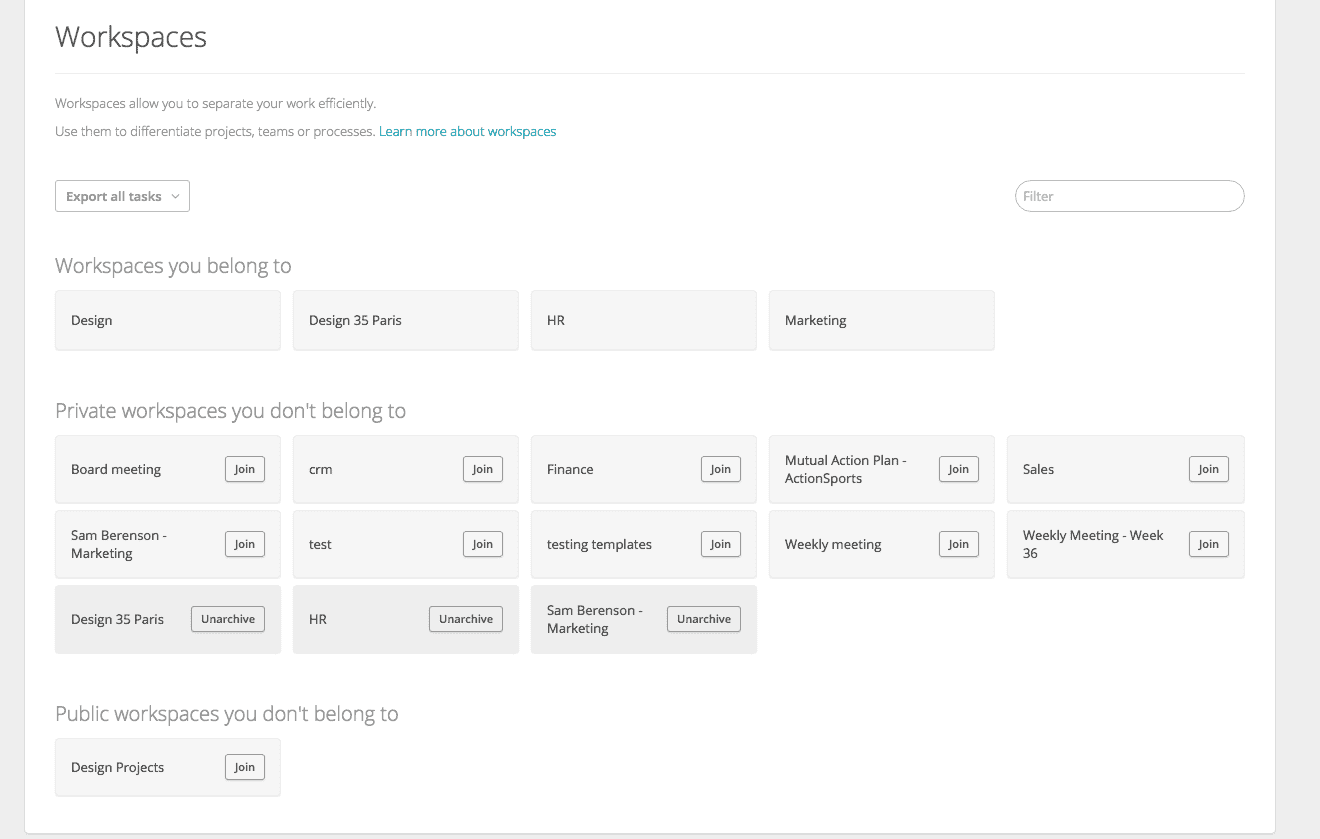Join the Weekly meeting workspace
1320x839 pixels.
click(x=959, y=544)
